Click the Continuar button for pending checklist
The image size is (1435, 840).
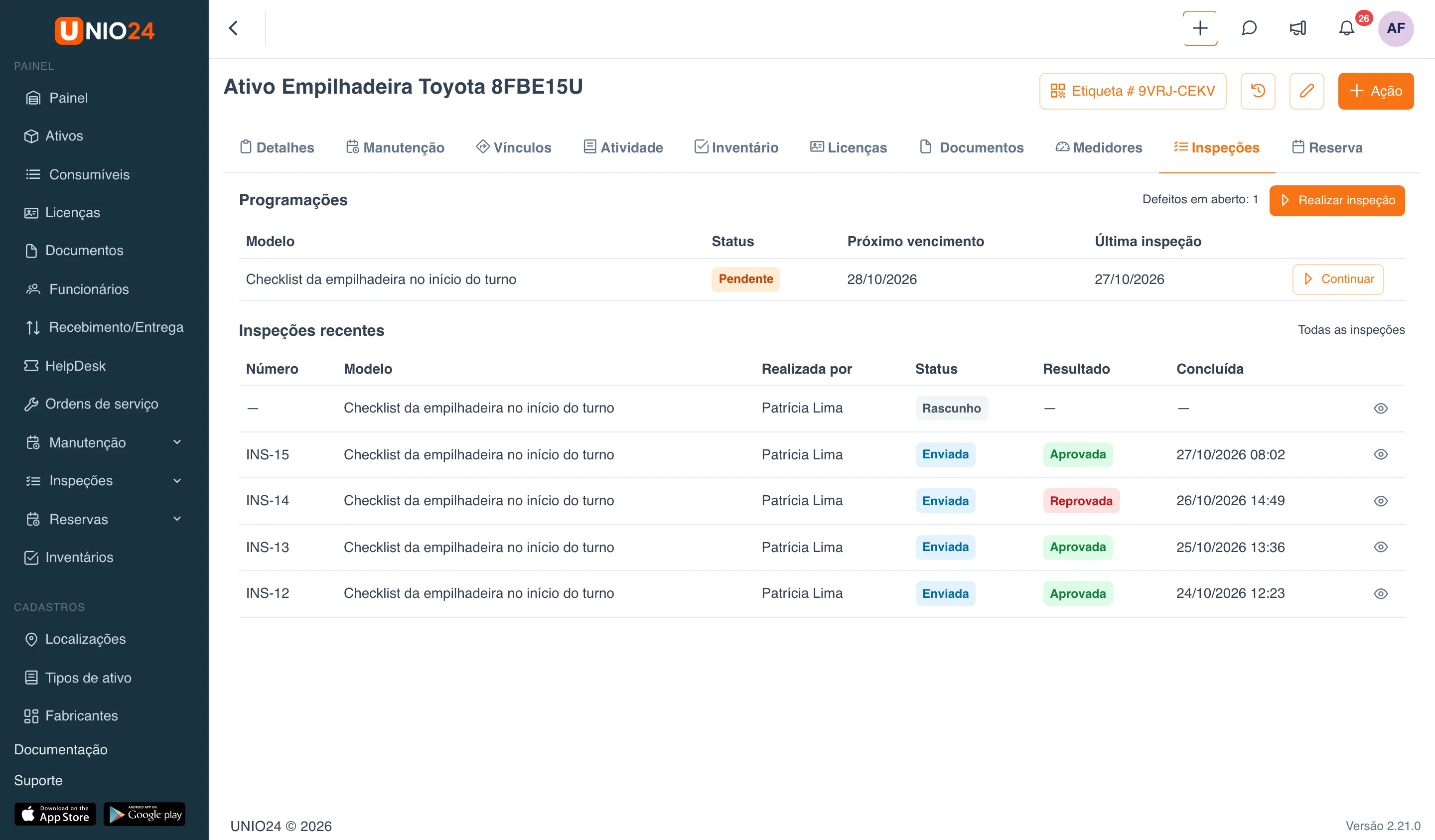coord(1338,279)
